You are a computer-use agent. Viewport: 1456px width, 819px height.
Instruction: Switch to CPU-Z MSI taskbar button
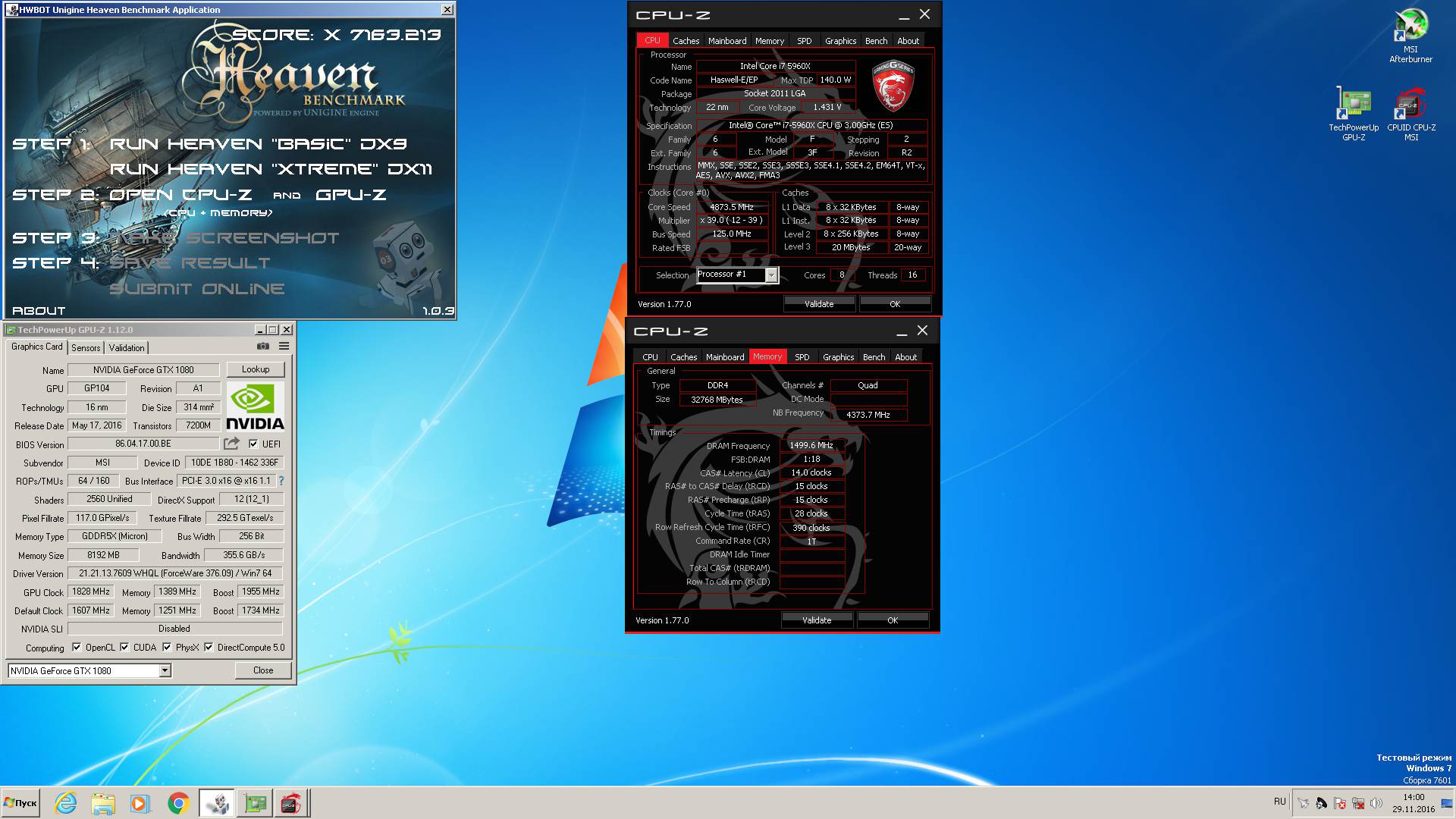coord(291,803)
